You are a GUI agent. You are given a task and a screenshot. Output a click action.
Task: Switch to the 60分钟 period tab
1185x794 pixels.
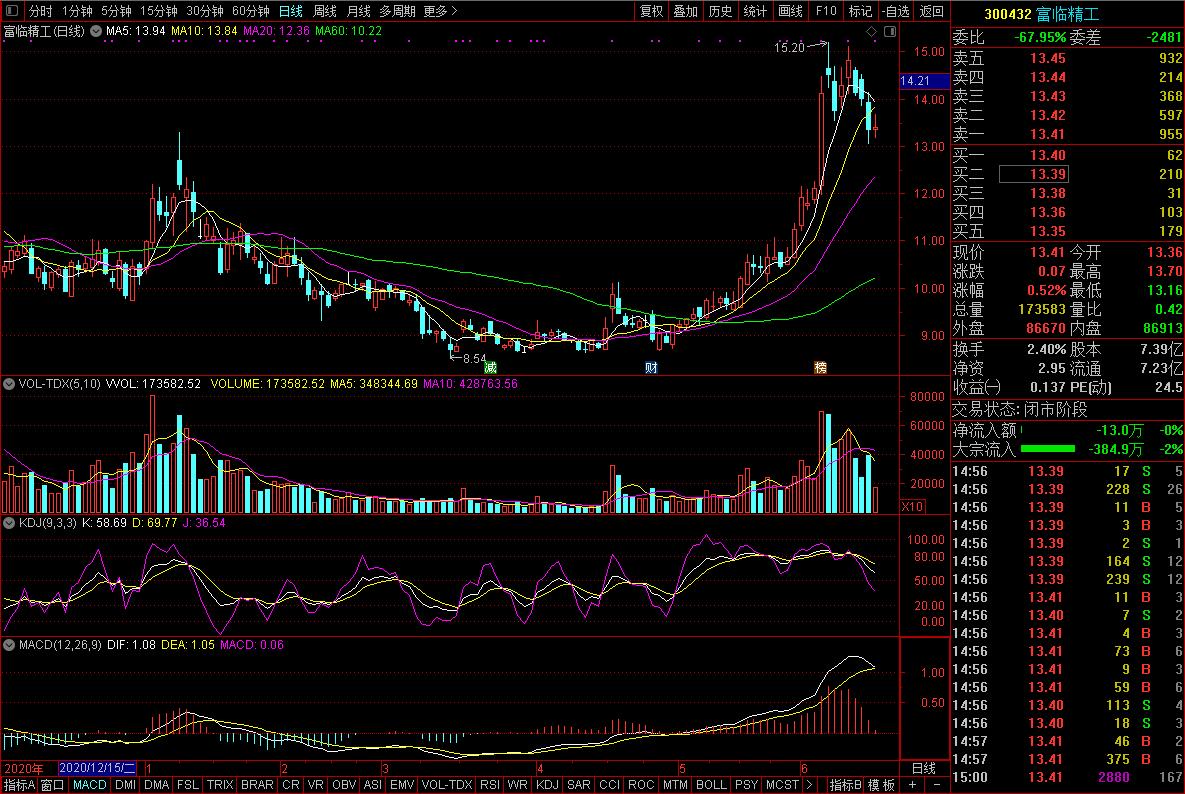[x=250, y=11]
